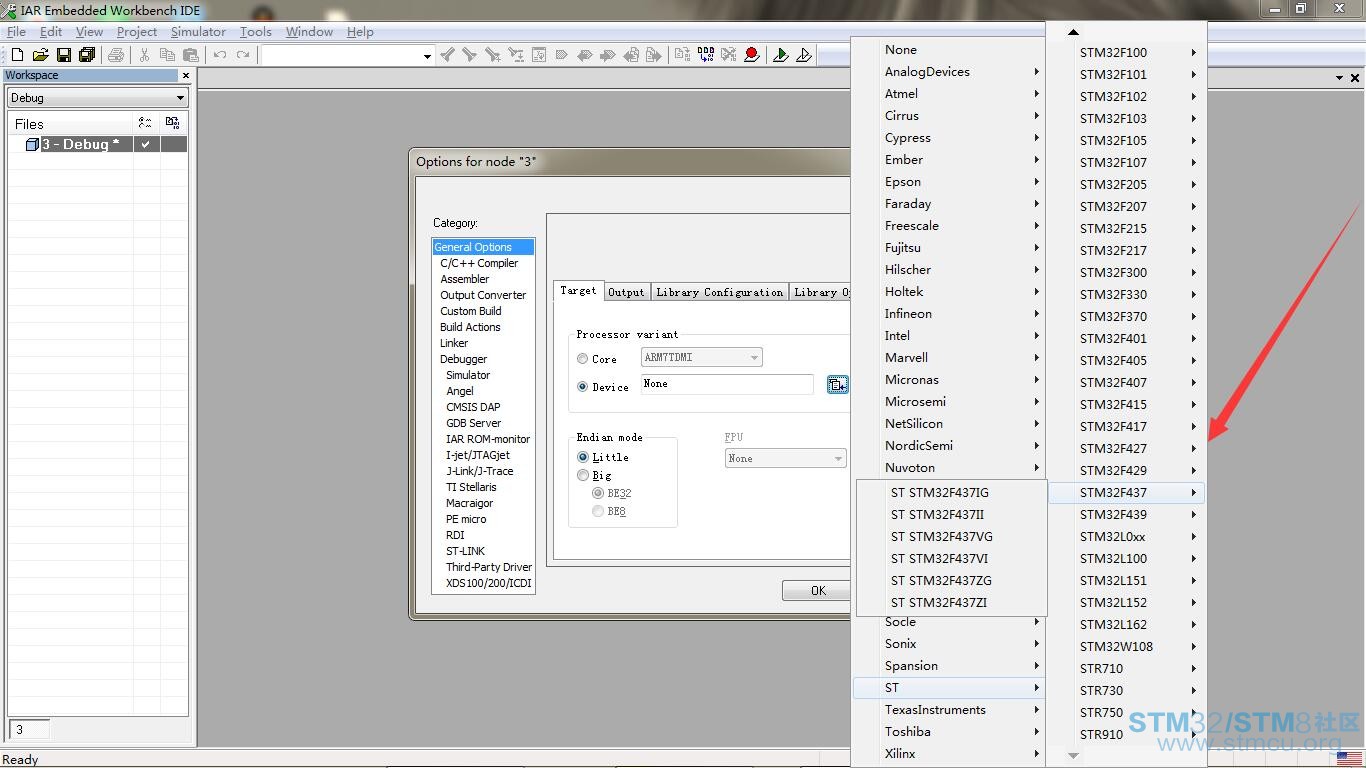1366x768 pixels.
Task: Select the J-Link/J-Trace category
Action: (479, 471)
